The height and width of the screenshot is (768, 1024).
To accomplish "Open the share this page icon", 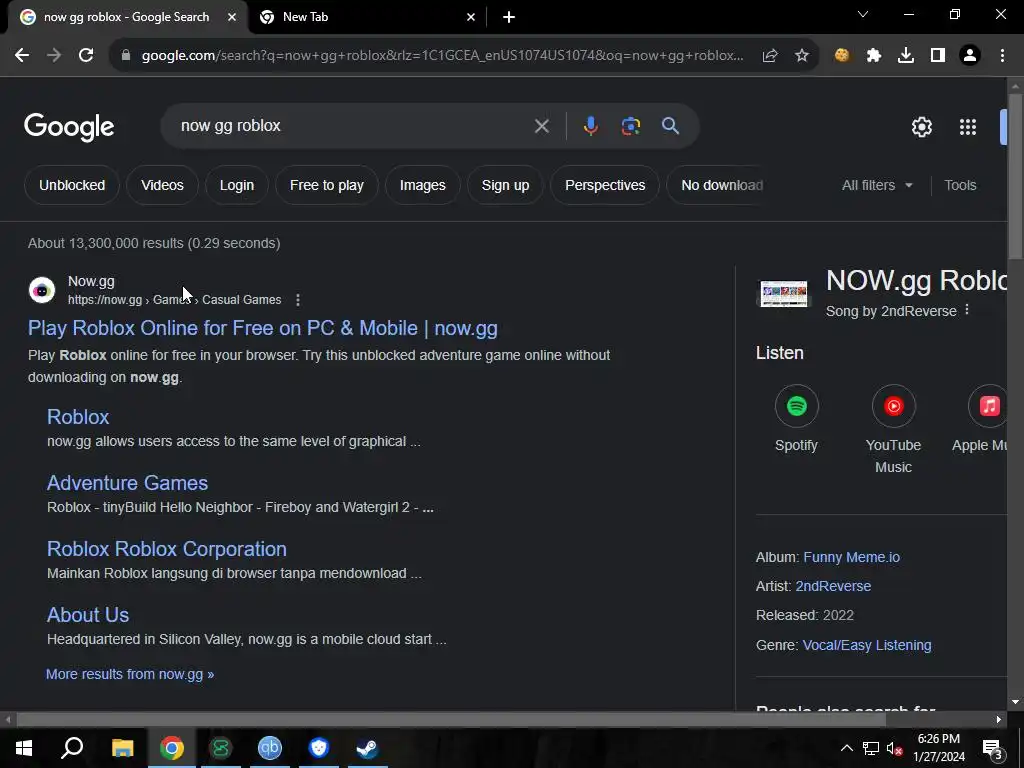I will pos(770,56).
